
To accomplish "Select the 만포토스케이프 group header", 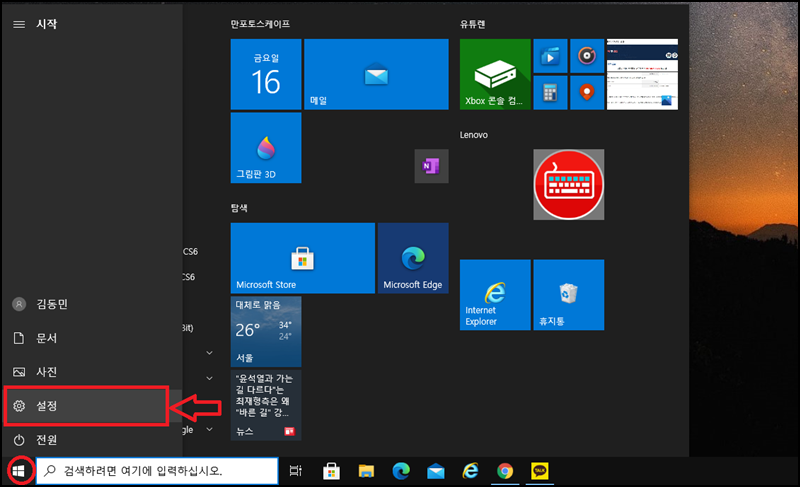I will [x=260, y=24].
